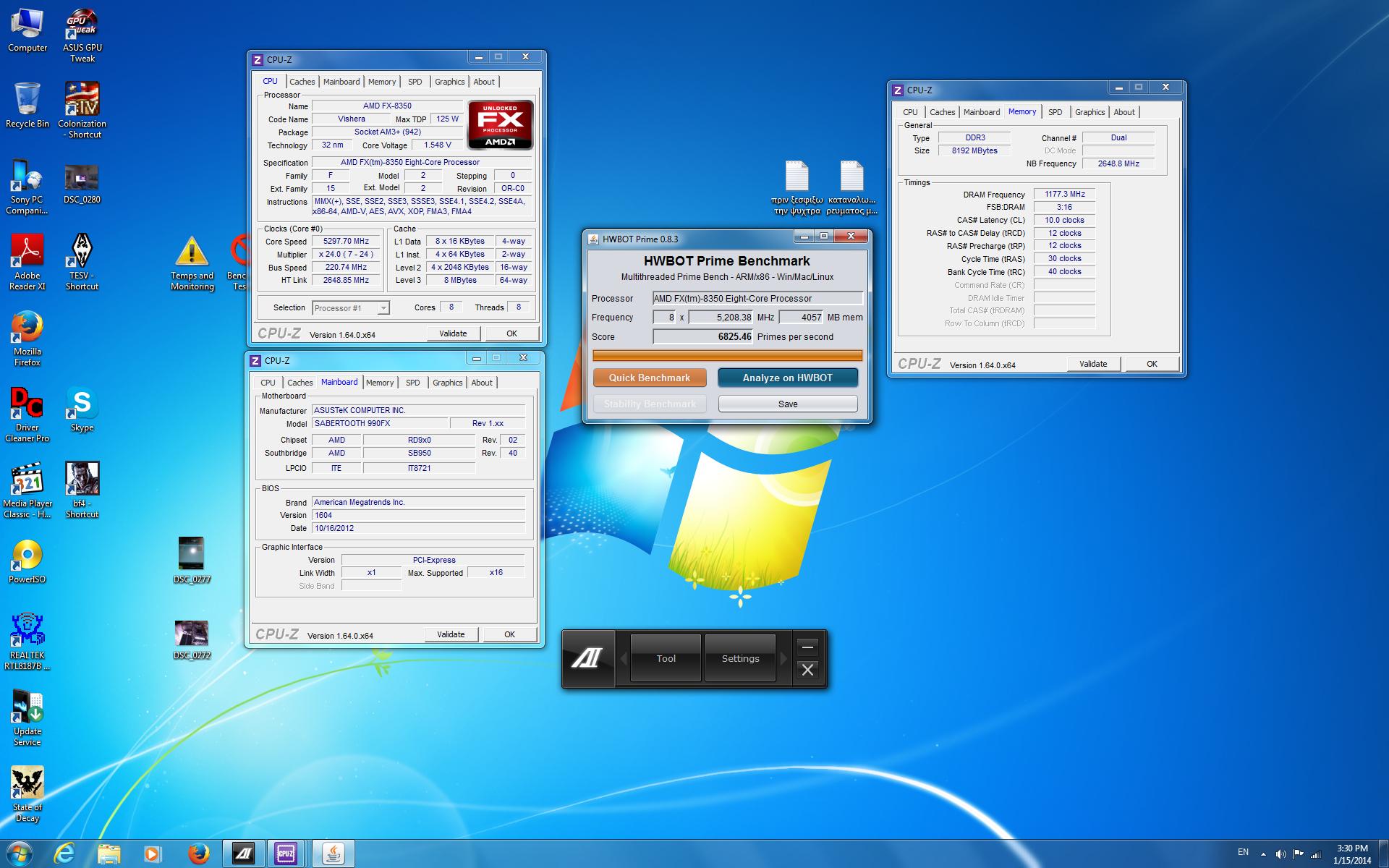1389x868 pixels.
Task: Click the AMD FX processor logo
Action: point(500,124)
